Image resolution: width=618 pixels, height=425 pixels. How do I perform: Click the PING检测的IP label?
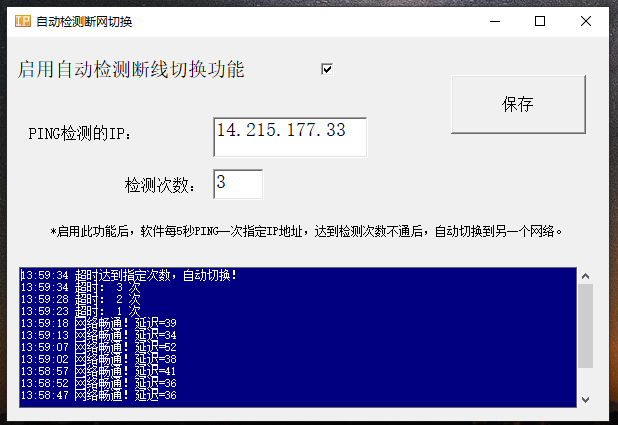click(80, 134)
